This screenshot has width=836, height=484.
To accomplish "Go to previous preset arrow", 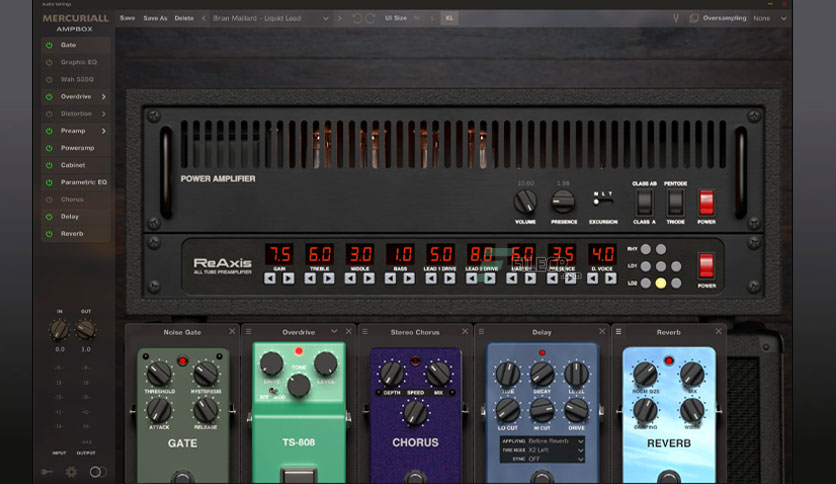I will (203, 18).
